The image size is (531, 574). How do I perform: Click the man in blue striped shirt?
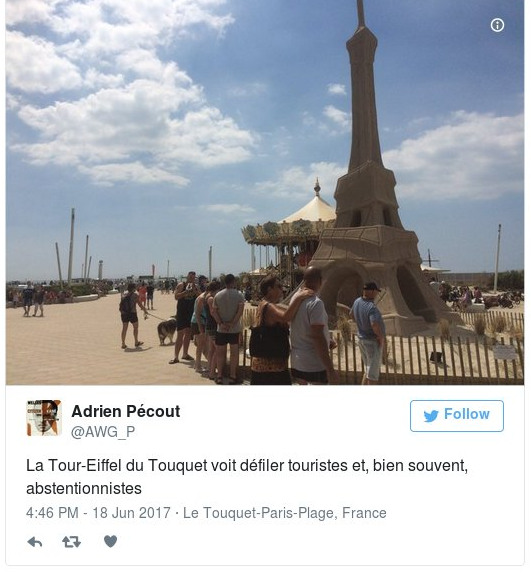[x=369, y=332]
